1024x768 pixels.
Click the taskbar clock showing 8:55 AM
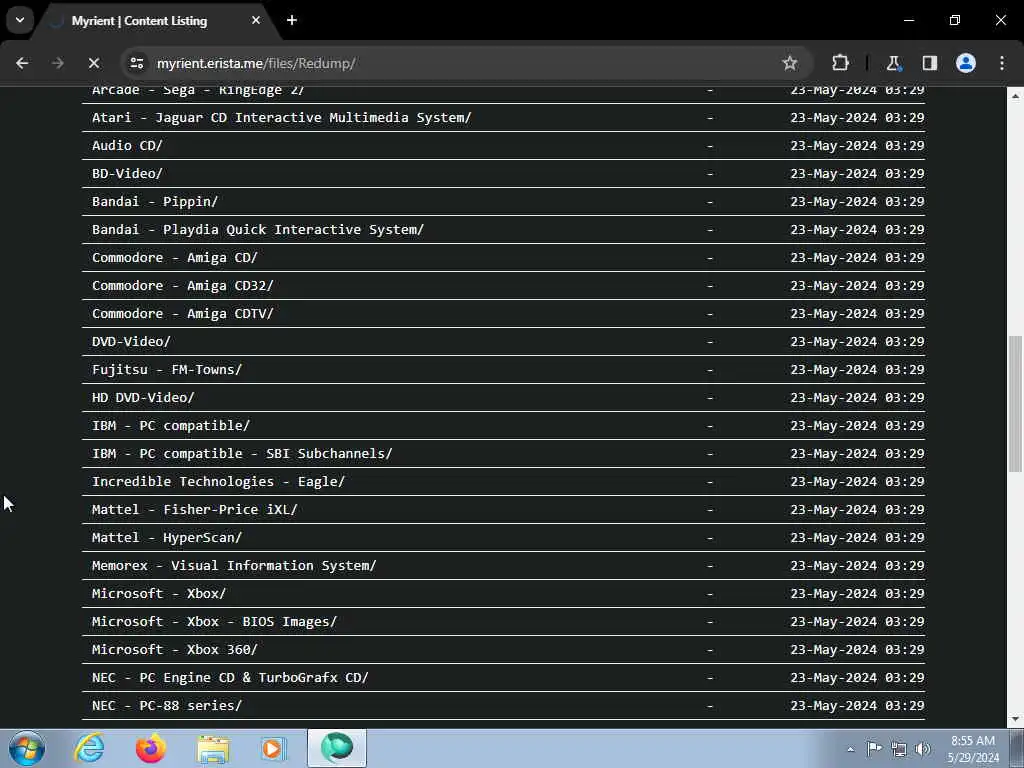pos(973,749)
